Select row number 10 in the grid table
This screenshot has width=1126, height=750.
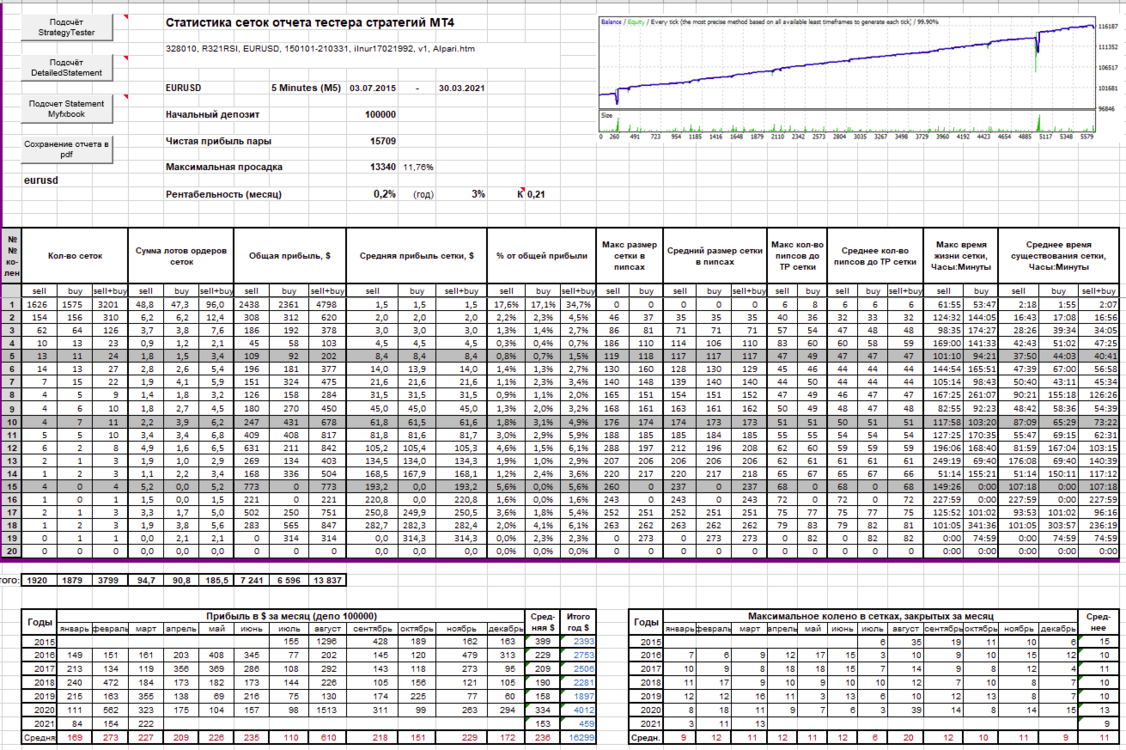point(11,422)
